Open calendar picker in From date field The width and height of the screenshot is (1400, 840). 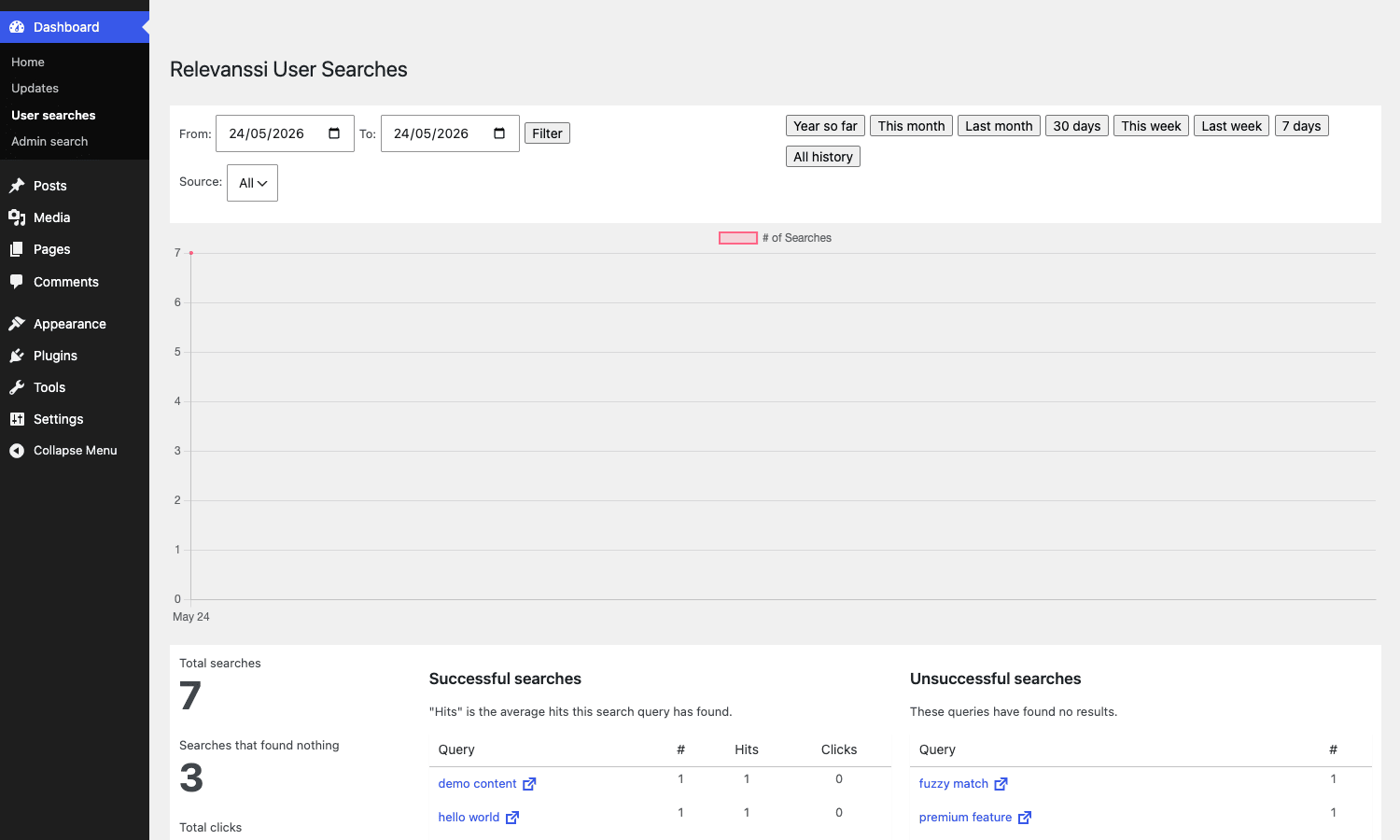click(334, 133)
